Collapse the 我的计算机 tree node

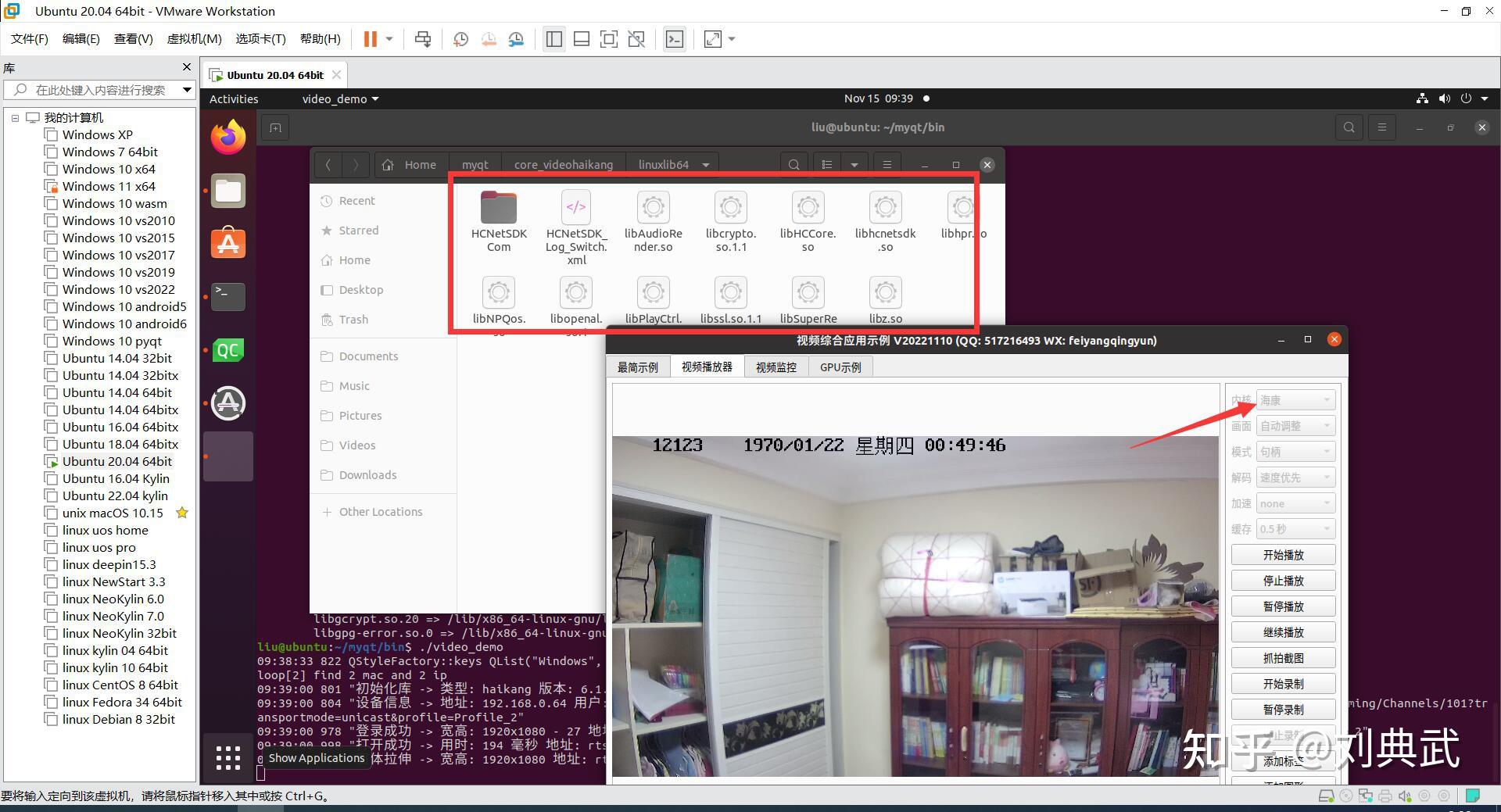[15, 118]
